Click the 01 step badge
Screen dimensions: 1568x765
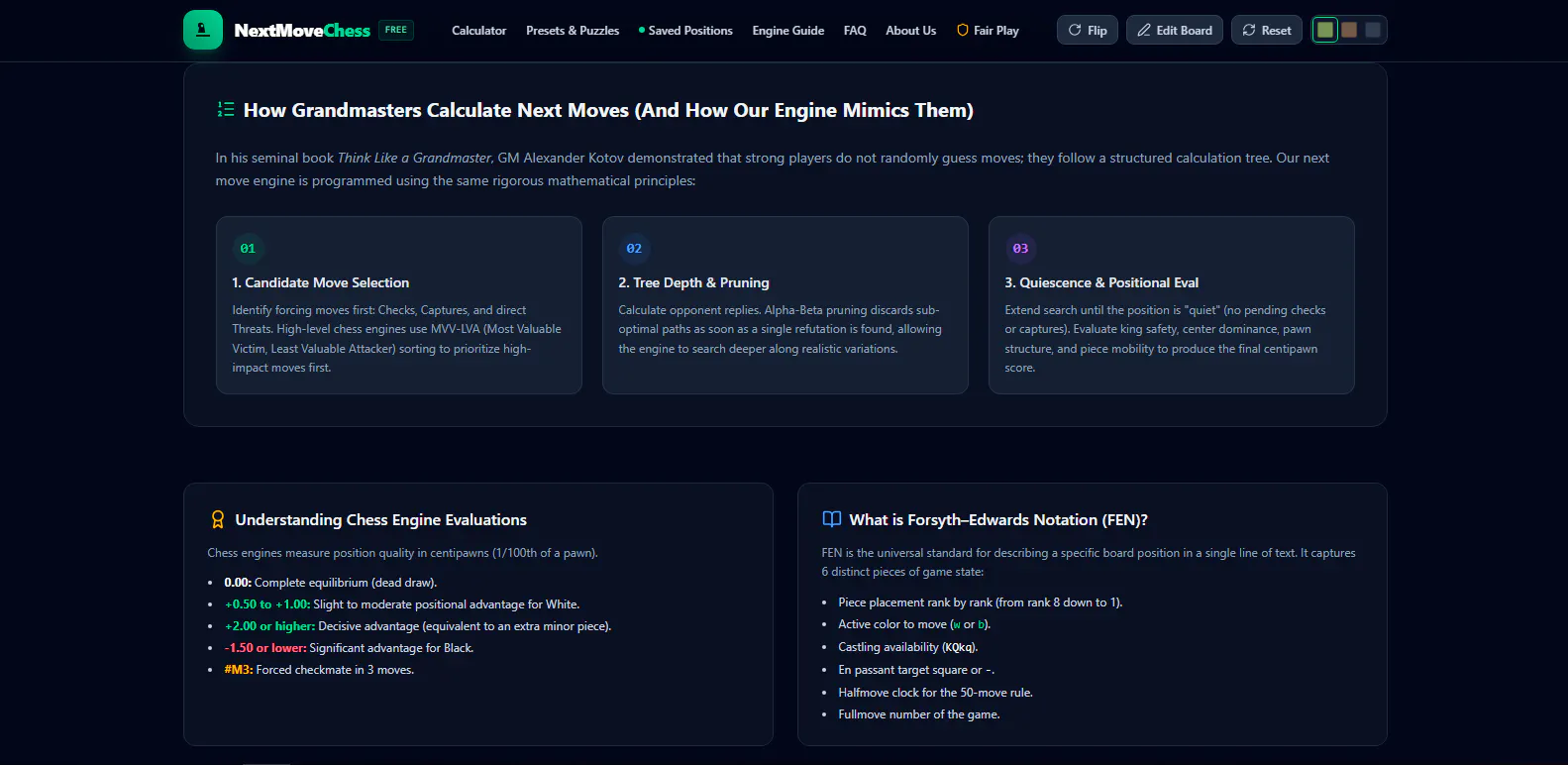[x=248, y=249]
